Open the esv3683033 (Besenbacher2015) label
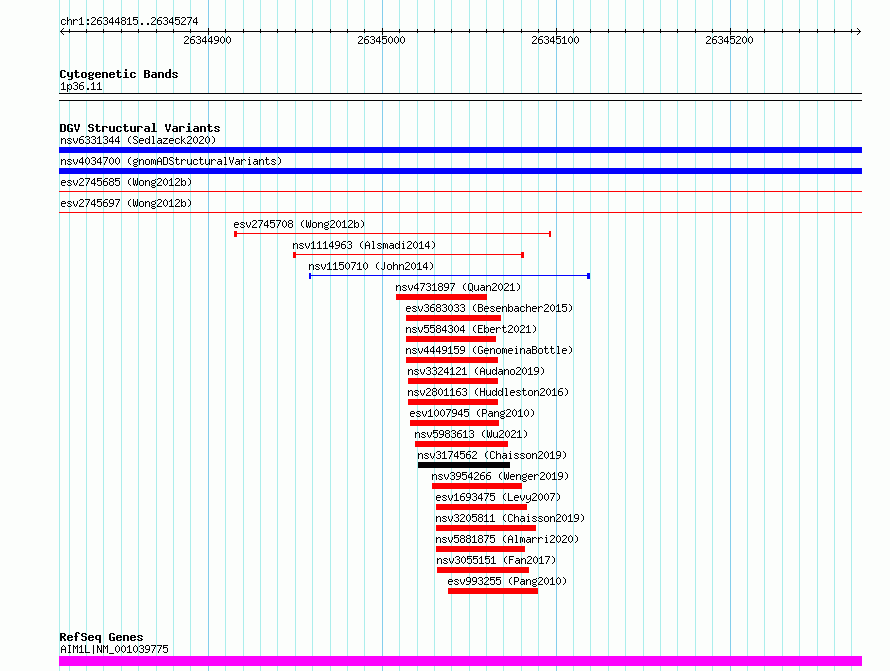The image size is (890, 671). (x=489, y=308)
